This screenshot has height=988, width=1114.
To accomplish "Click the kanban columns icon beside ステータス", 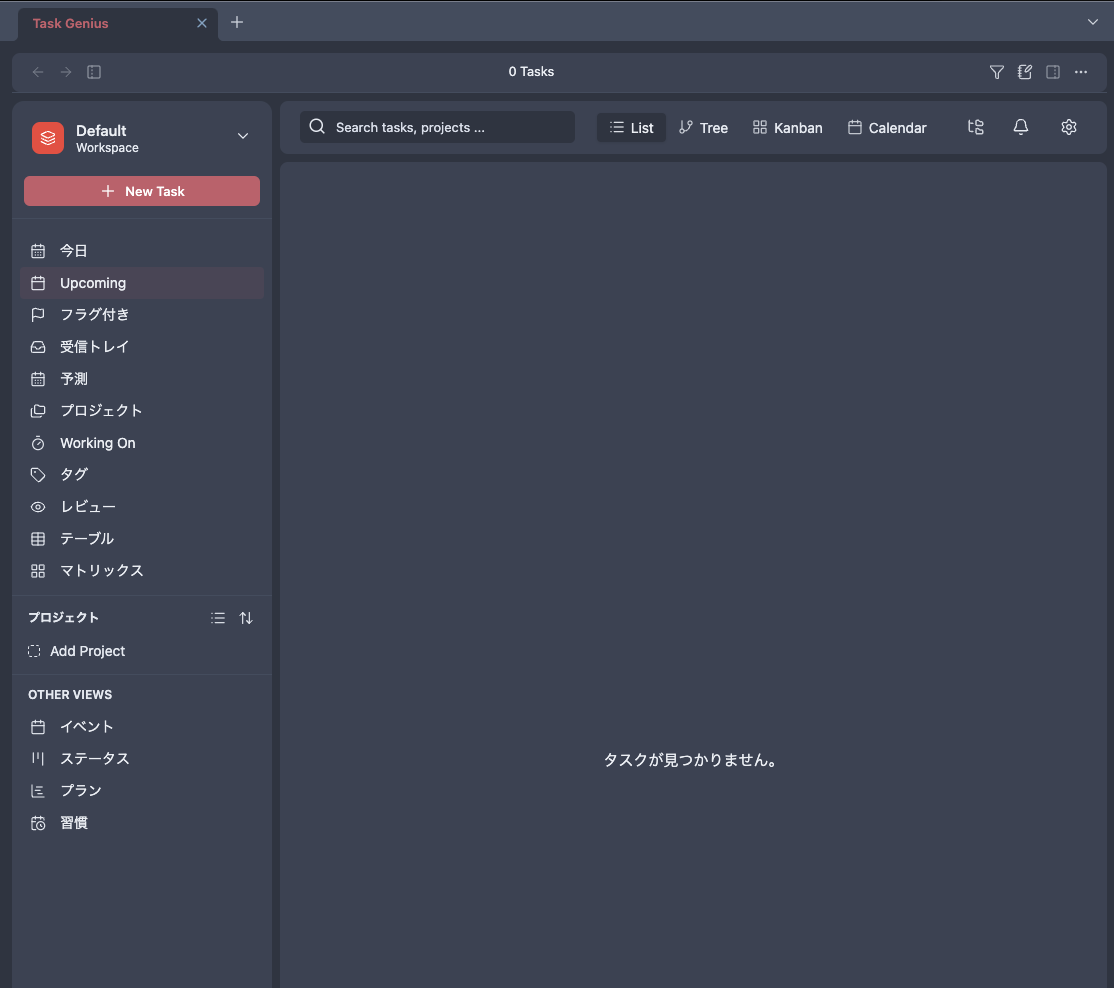I will tap(38, 759).
